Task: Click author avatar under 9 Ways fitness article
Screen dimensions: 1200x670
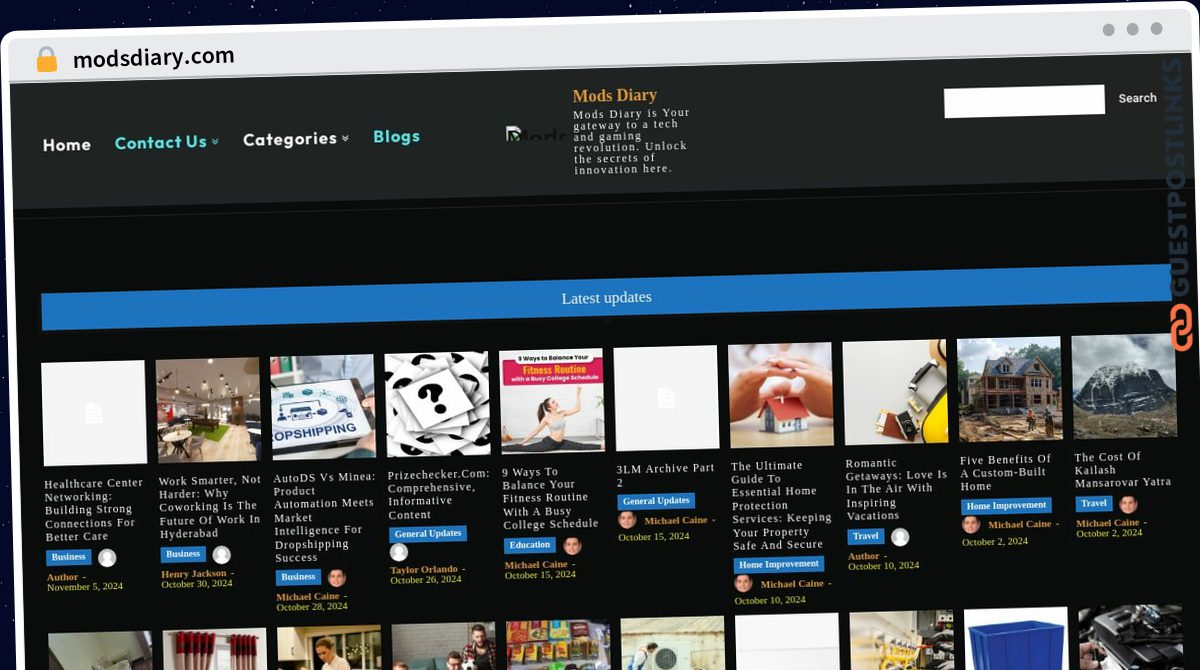Action: [x=572, y=545]
